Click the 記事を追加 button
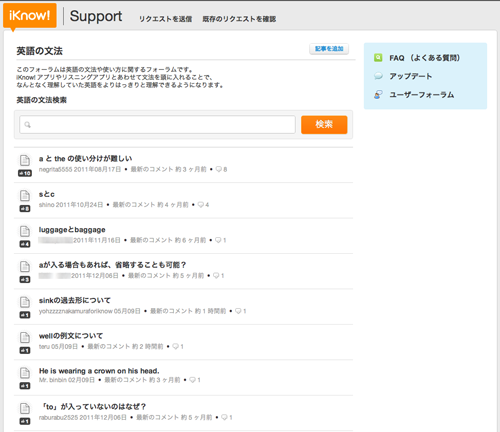500x432 pixels. [x=329, y=49]
